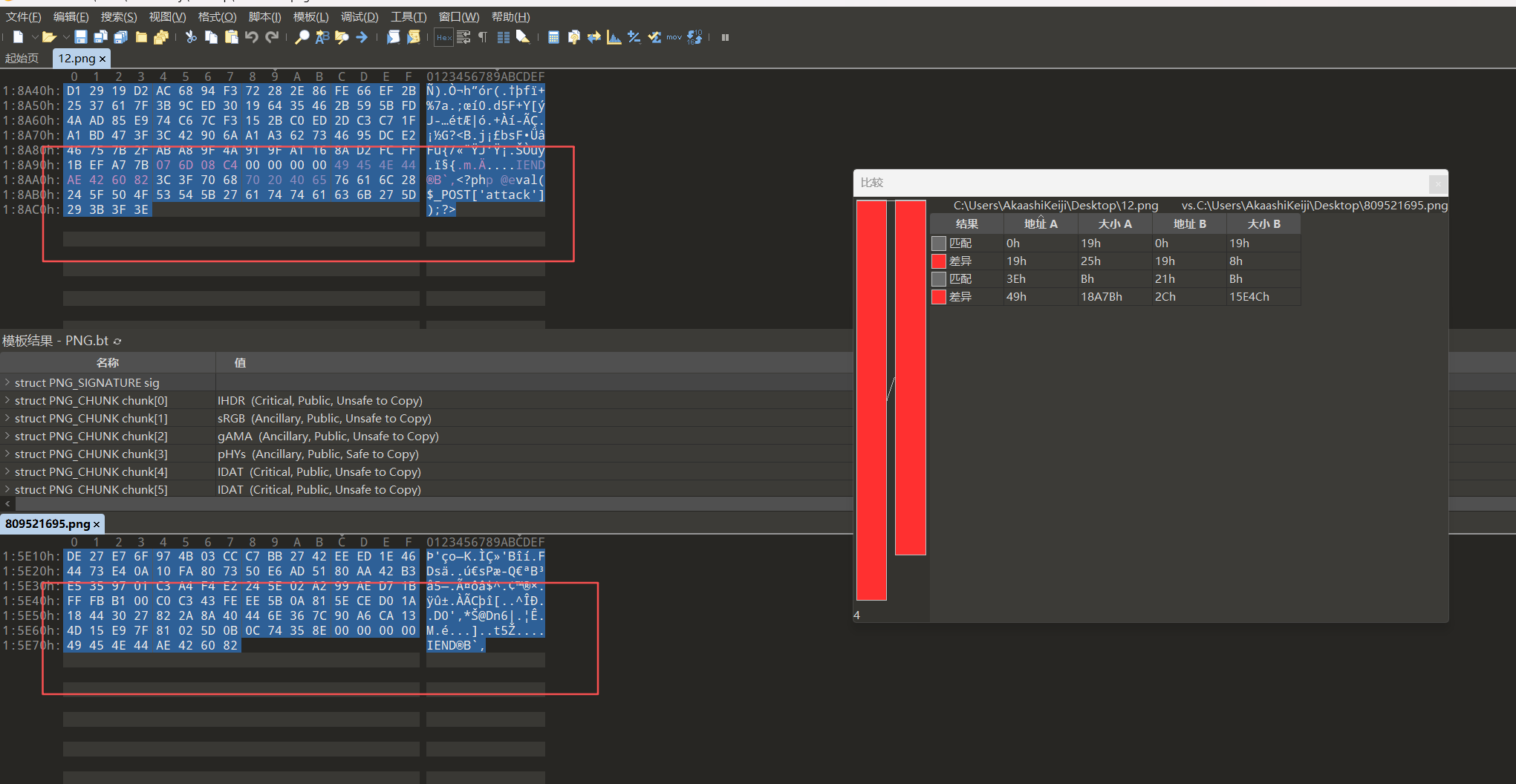This screenshot has height=784, width=1516.
Task: Toggle the Hex edit-as mode button
Action: point(443,37)
